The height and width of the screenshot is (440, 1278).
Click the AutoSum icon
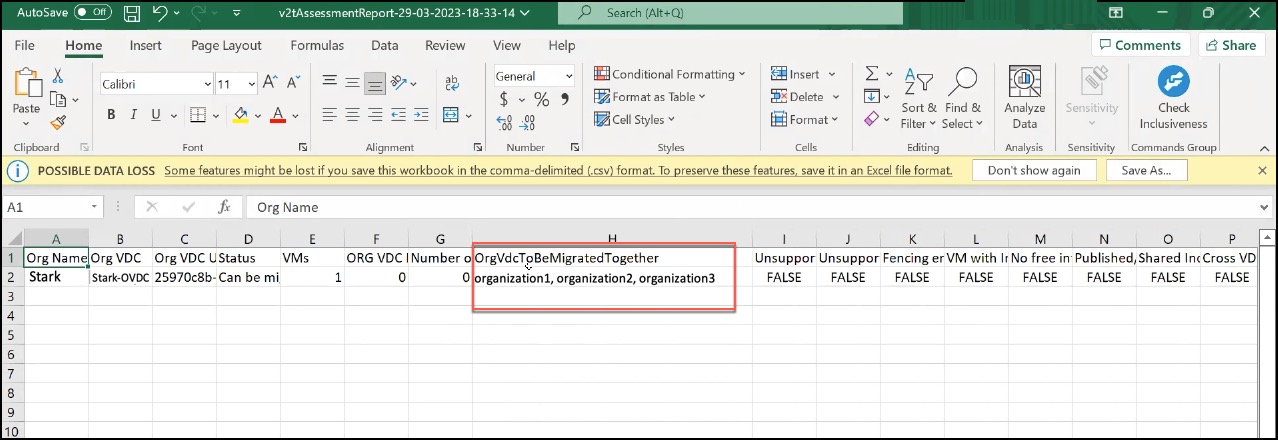click(872, 74)
